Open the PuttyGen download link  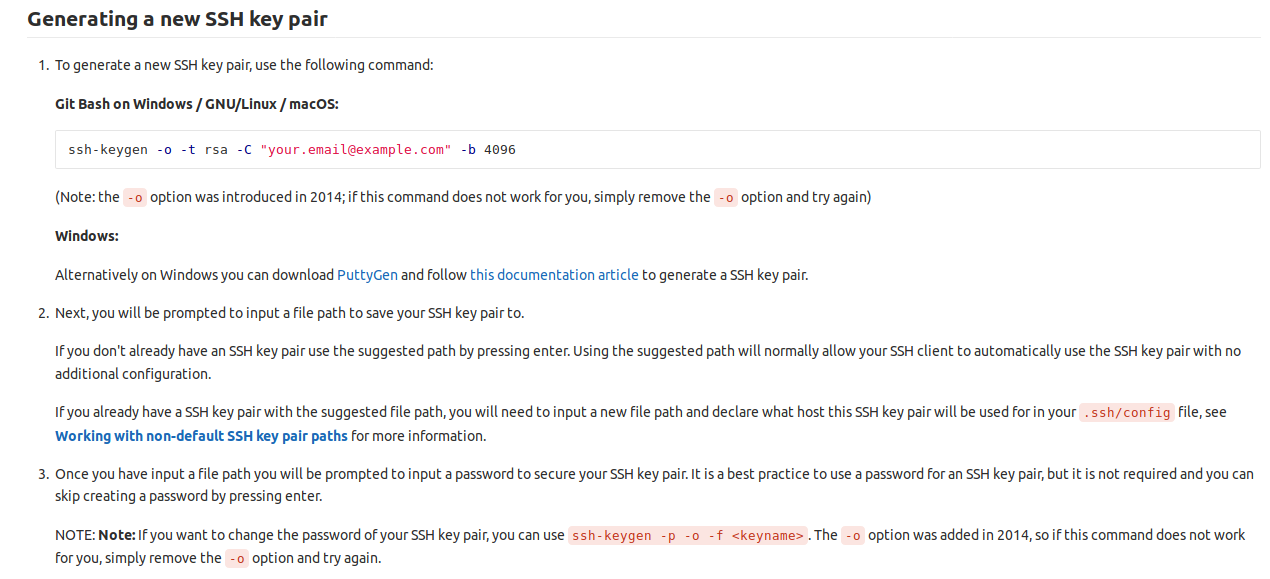(367, 275)
